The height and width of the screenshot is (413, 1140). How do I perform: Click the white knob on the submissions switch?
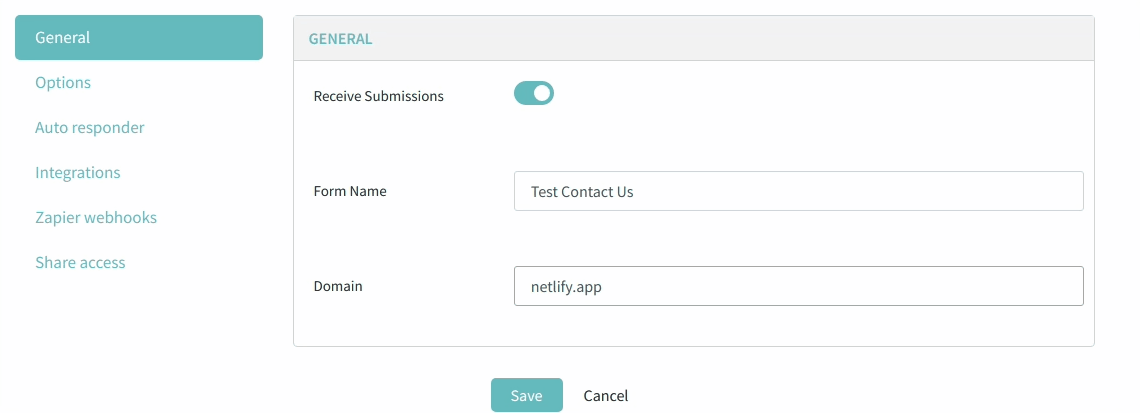click(x=542, y=94)
